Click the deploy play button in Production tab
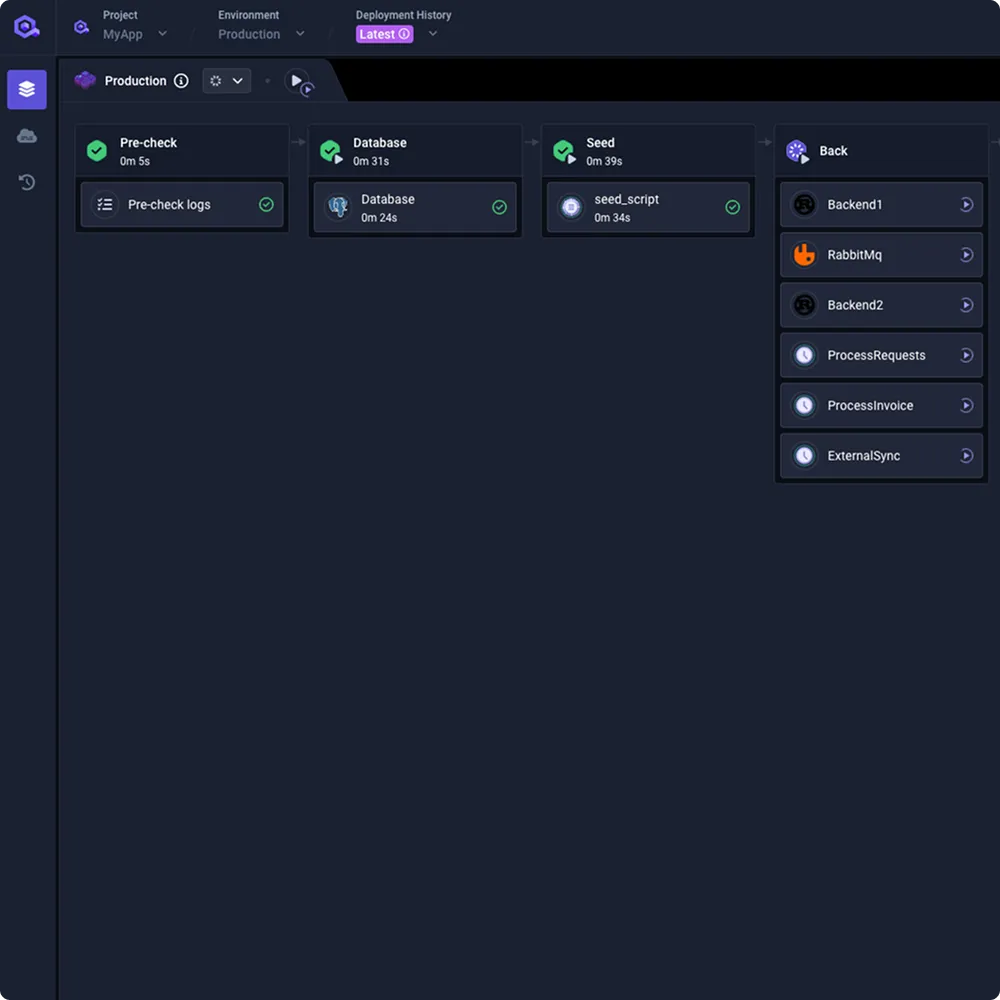 tap(298, 82)
